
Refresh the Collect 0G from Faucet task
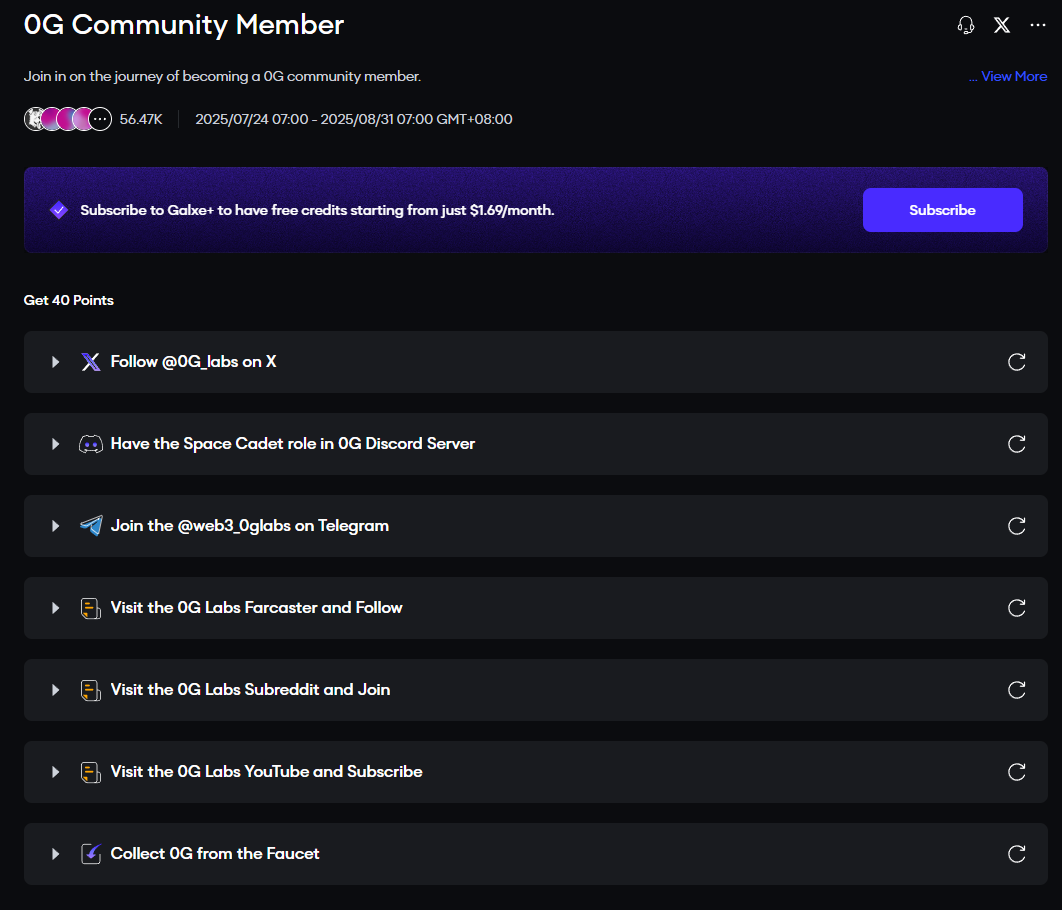1017,854
